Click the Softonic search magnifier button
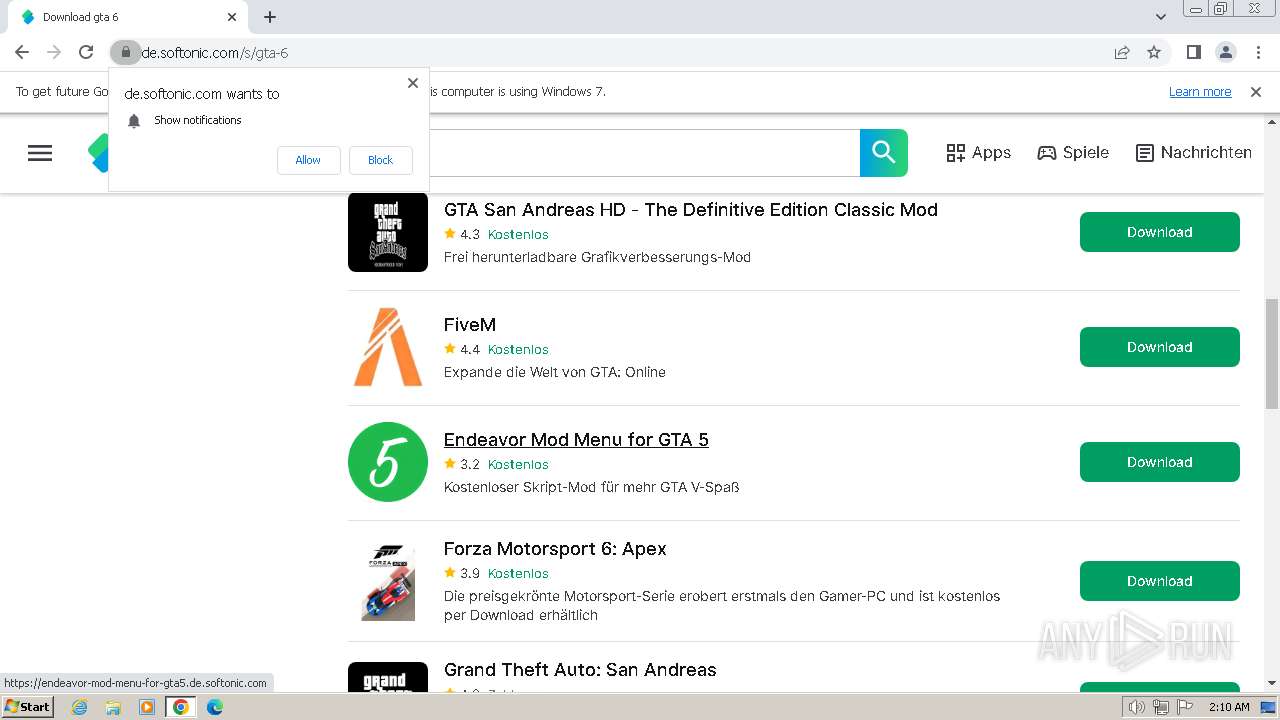The width and height of the screenshot is (1280, 720). [884, 153]
